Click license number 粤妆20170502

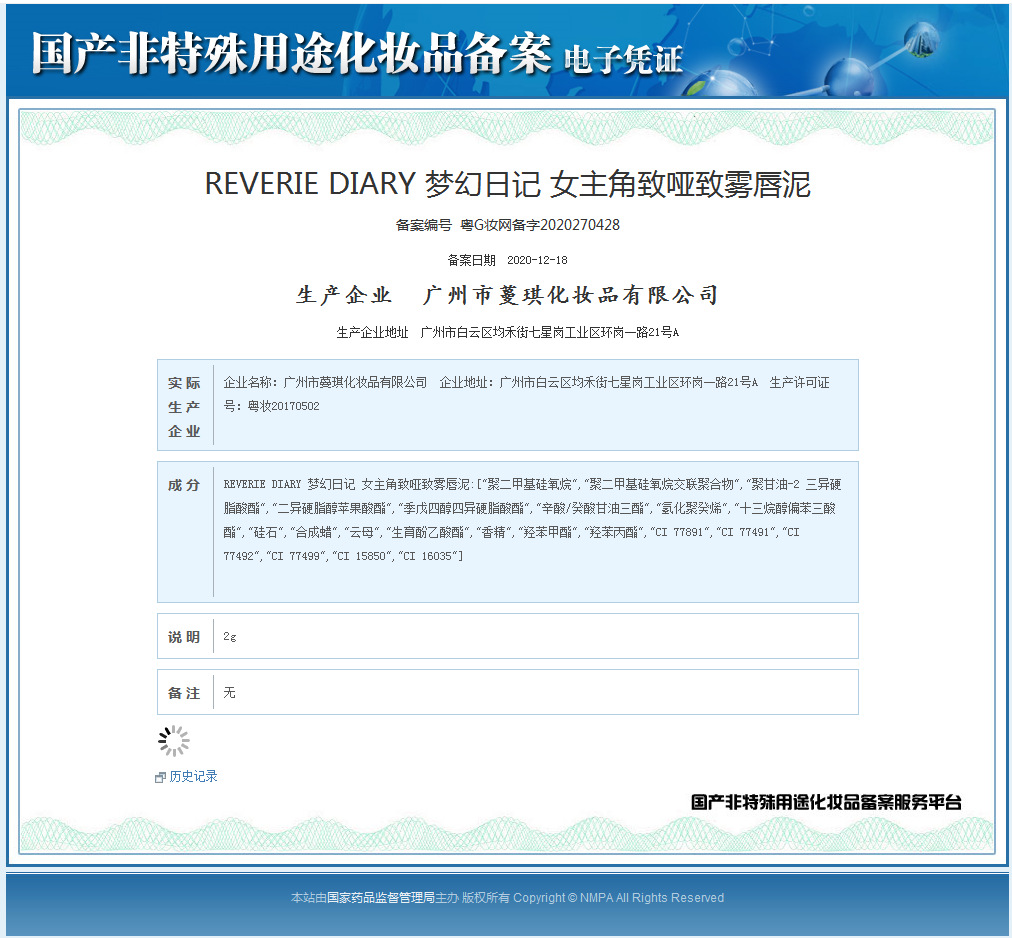coord(283,406)
